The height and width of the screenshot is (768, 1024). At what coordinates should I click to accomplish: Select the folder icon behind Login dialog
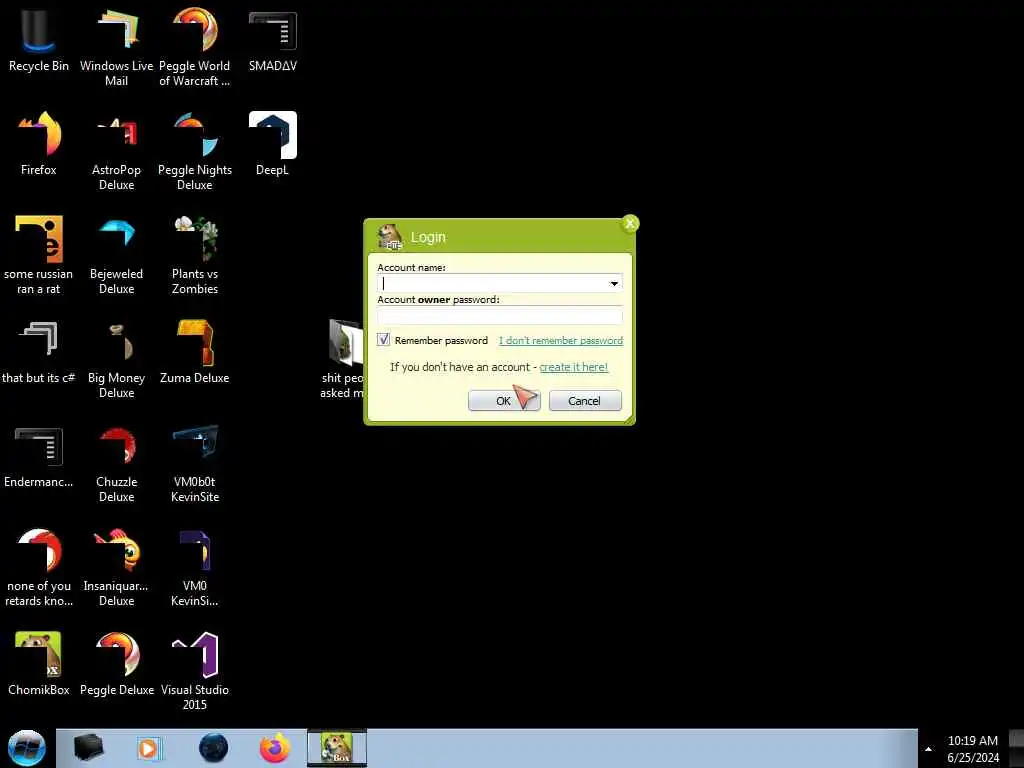(345, 343)
